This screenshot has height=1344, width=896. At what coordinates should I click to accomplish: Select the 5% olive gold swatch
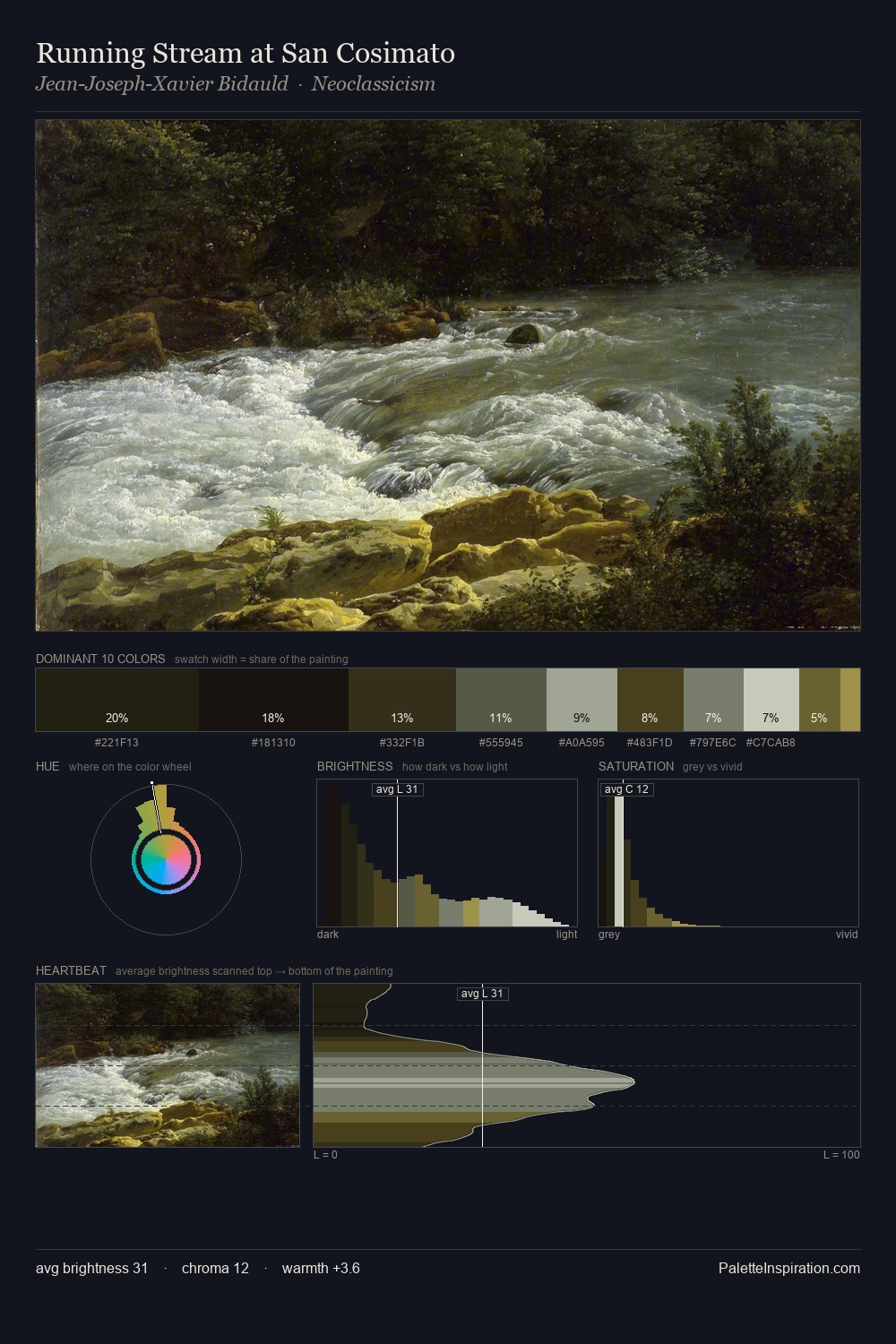coord(819,700)
